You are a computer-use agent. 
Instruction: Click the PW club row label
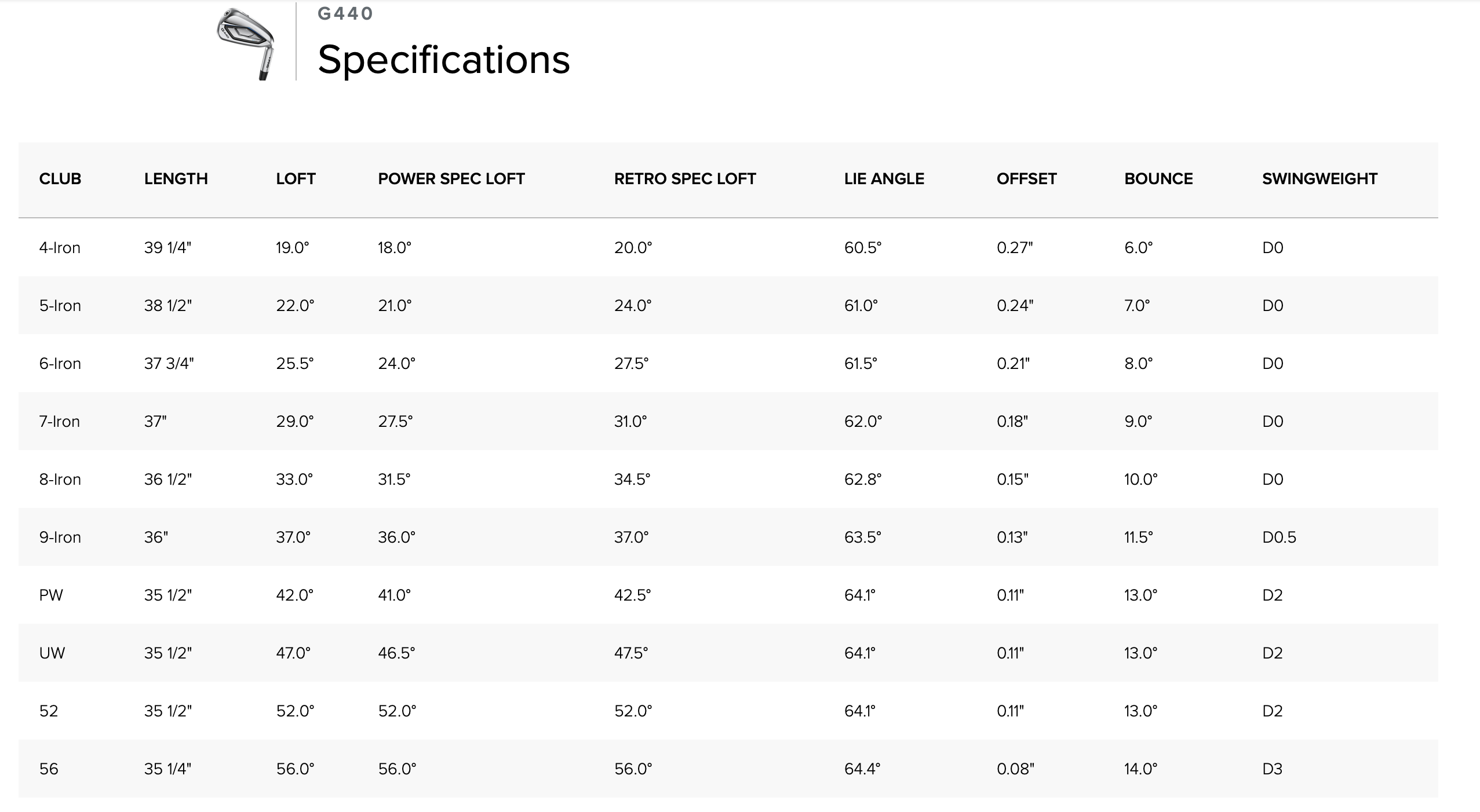(x=51, y=595)
